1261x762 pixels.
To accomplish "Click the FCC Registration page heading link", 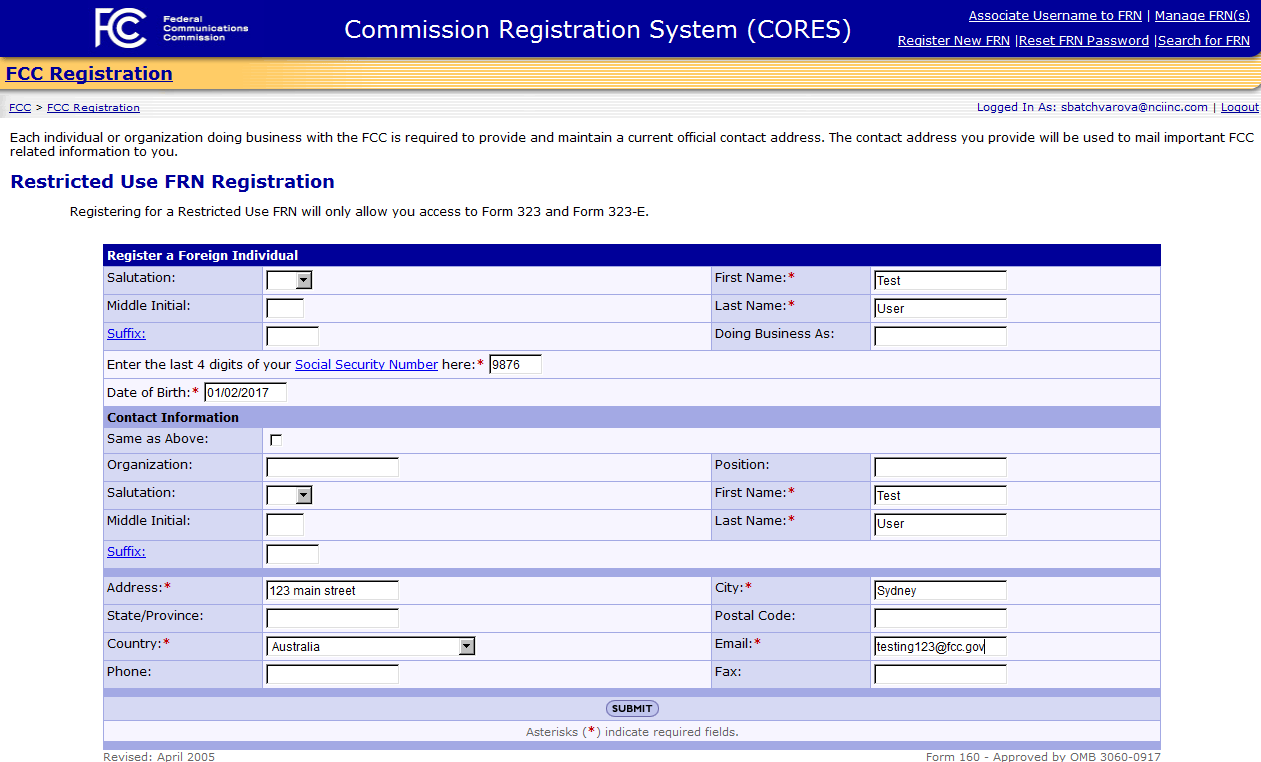I will [x=89, y=74].
